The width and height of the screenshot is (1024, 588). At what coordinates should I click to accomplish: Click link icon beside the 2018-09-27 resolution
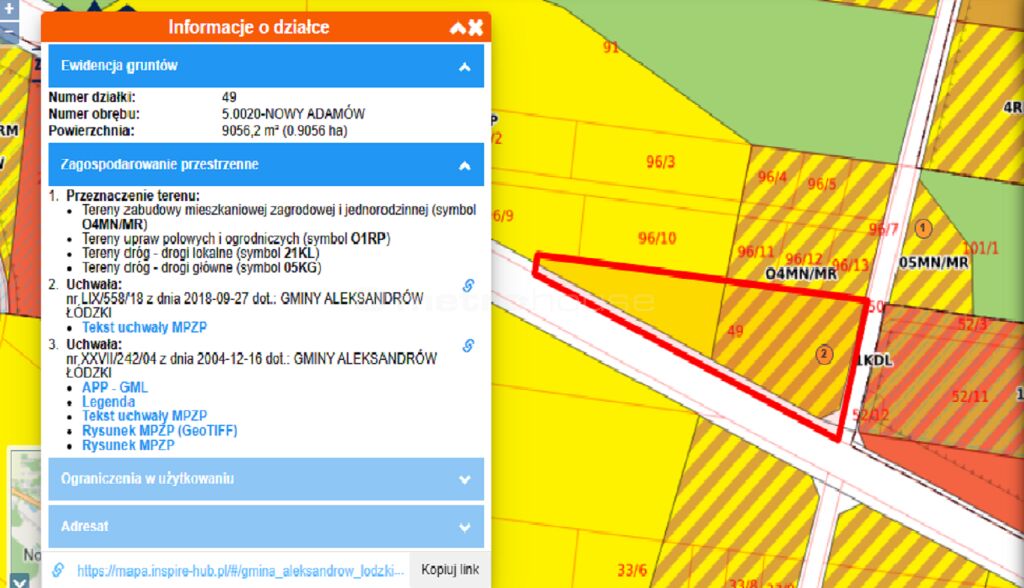(467, 286)
